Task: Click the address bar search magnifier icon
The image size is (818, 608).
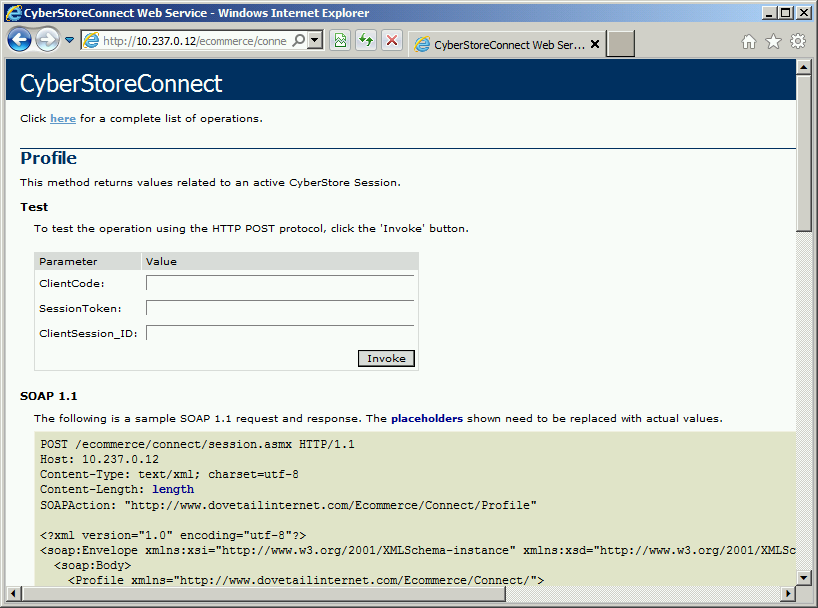Action: click(299, 41)
